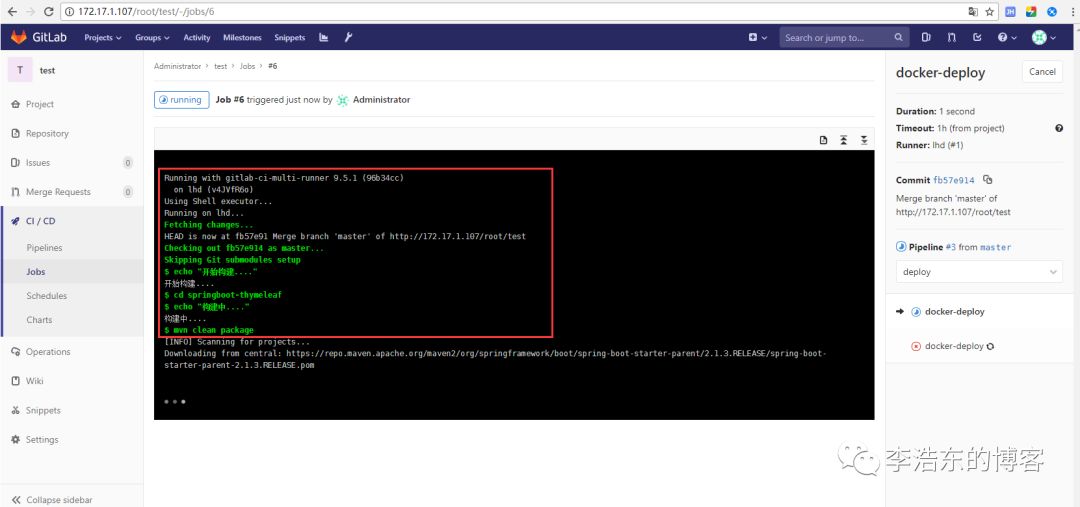Open the merge requests icon in the top bar
This screenshot has width=1080, height=507.
[952, 37]
